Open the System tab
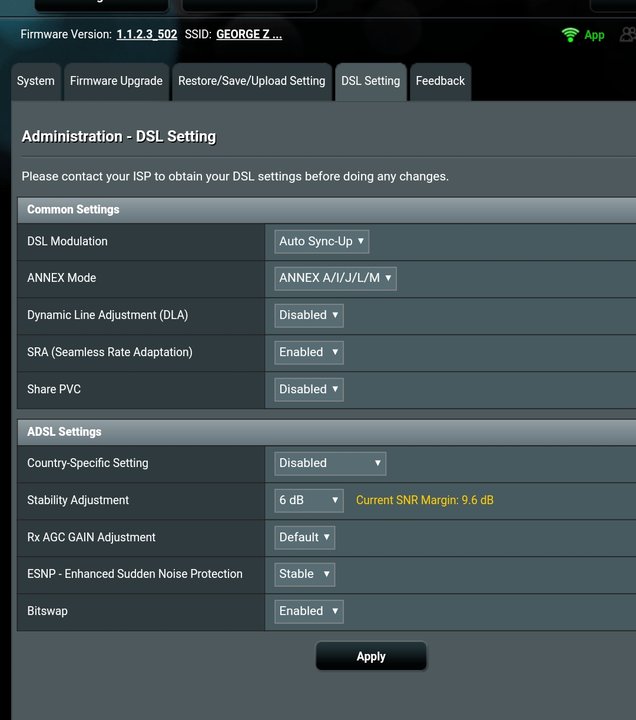The height and width of the screenshot is (720, 636). (x=36, y=81)
